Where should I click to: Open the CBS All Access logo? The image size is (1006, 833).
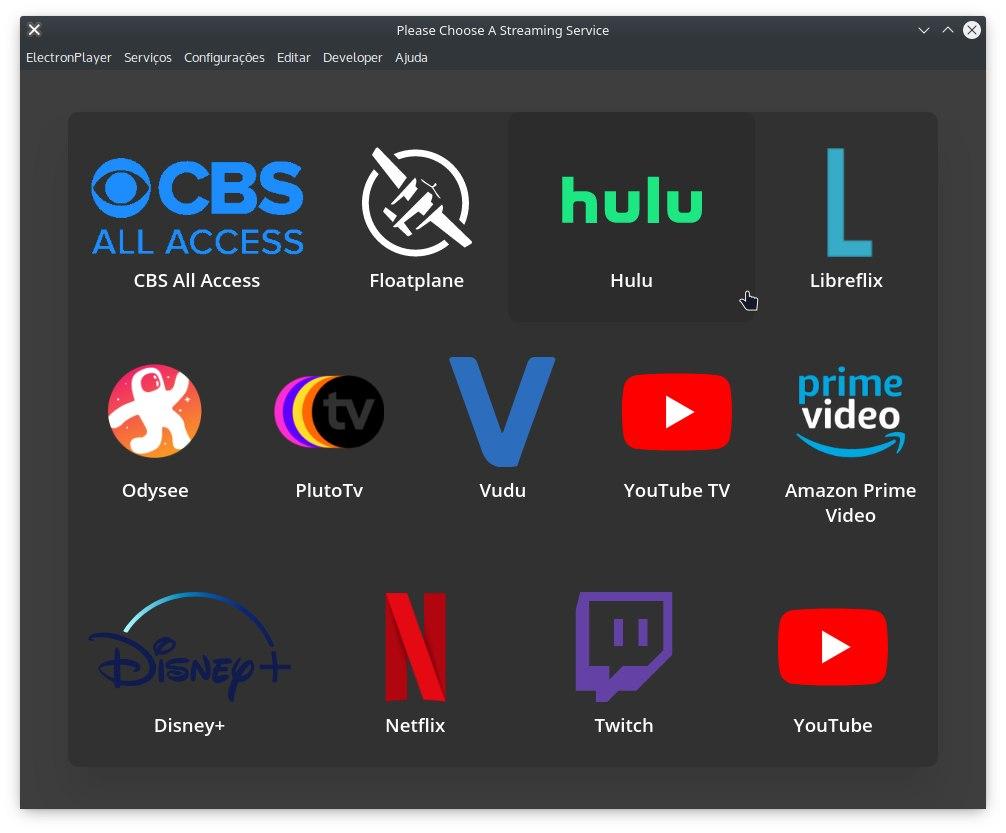point(197,205)
